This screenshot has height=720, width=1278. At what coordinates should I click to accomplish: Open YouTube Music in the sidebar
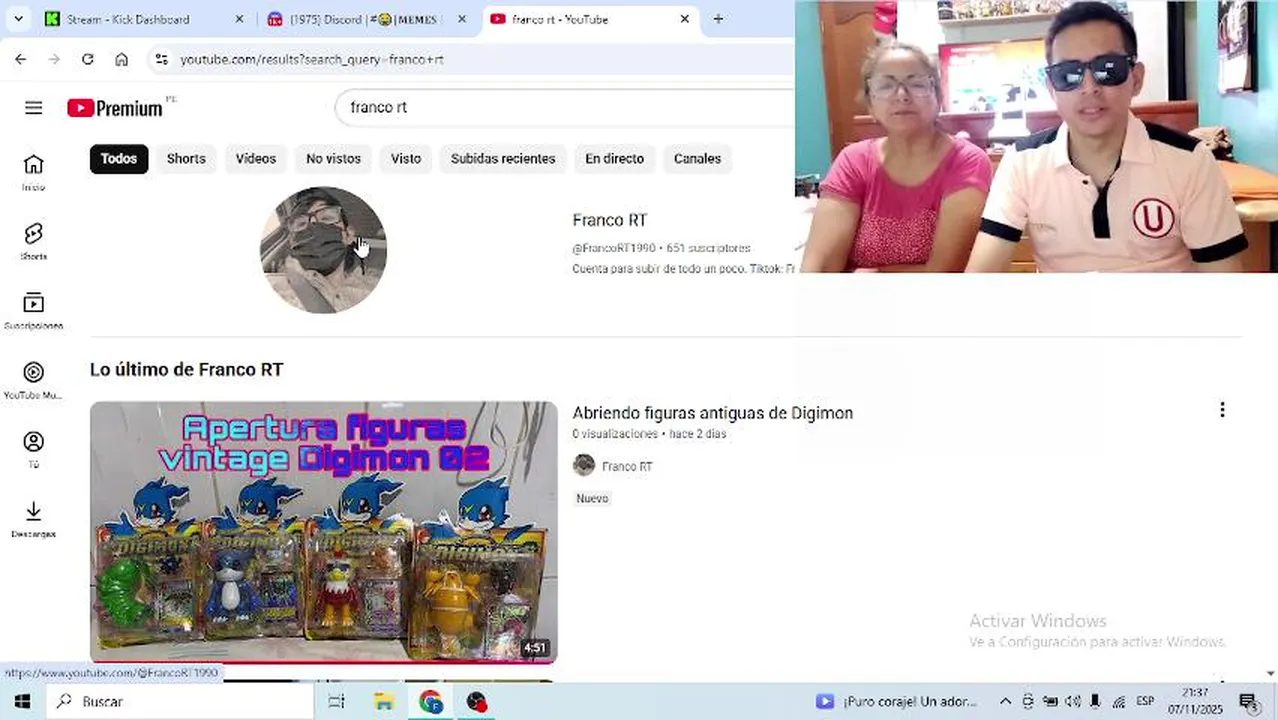[33, 380]
